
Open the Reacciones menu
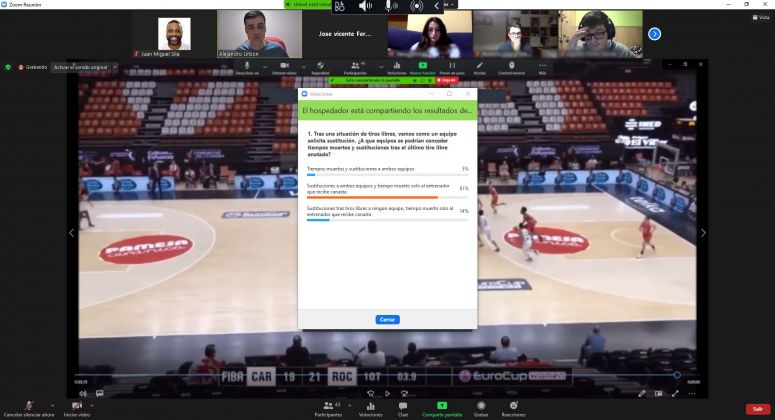click(x=513, y=409)
